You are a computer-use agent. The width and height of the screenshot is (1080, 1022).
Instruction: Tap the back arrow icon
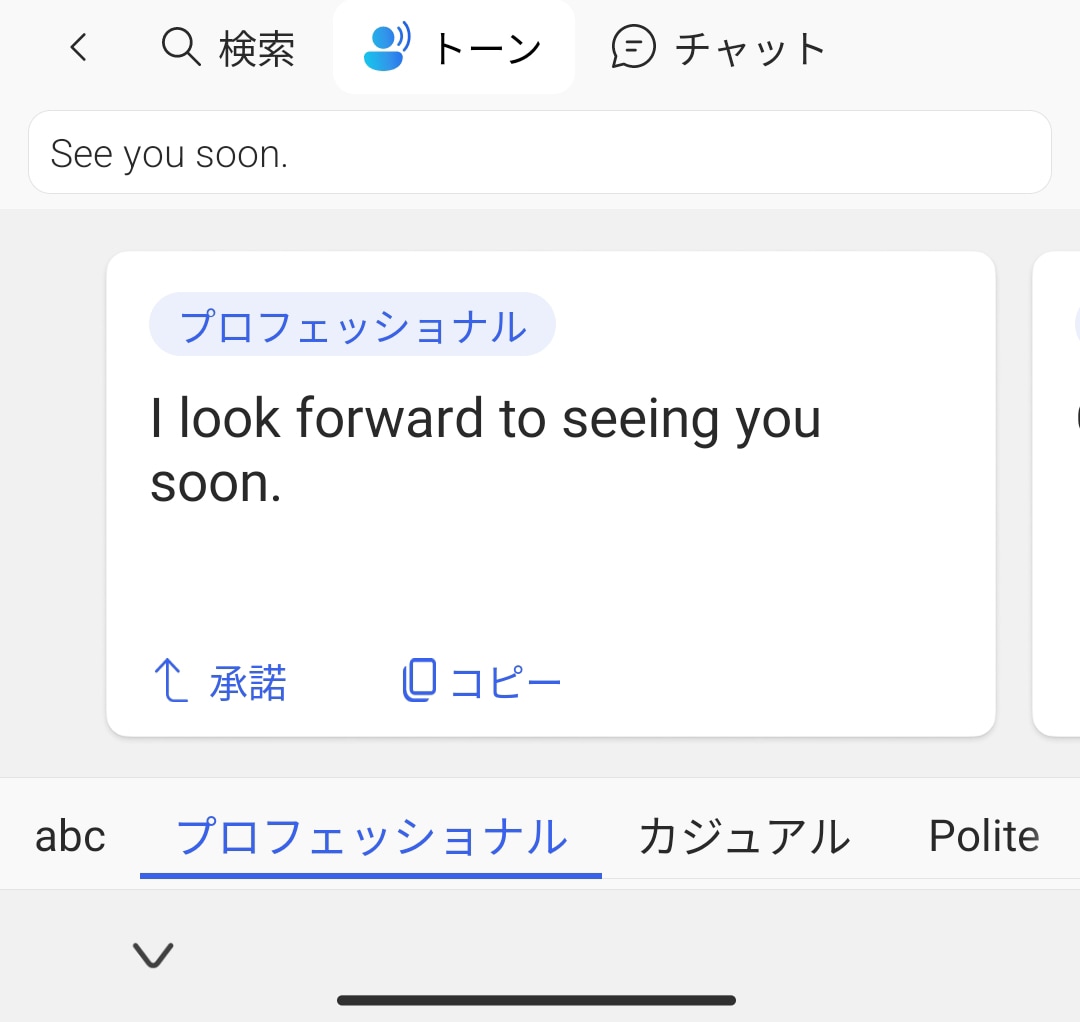point(79,47)
